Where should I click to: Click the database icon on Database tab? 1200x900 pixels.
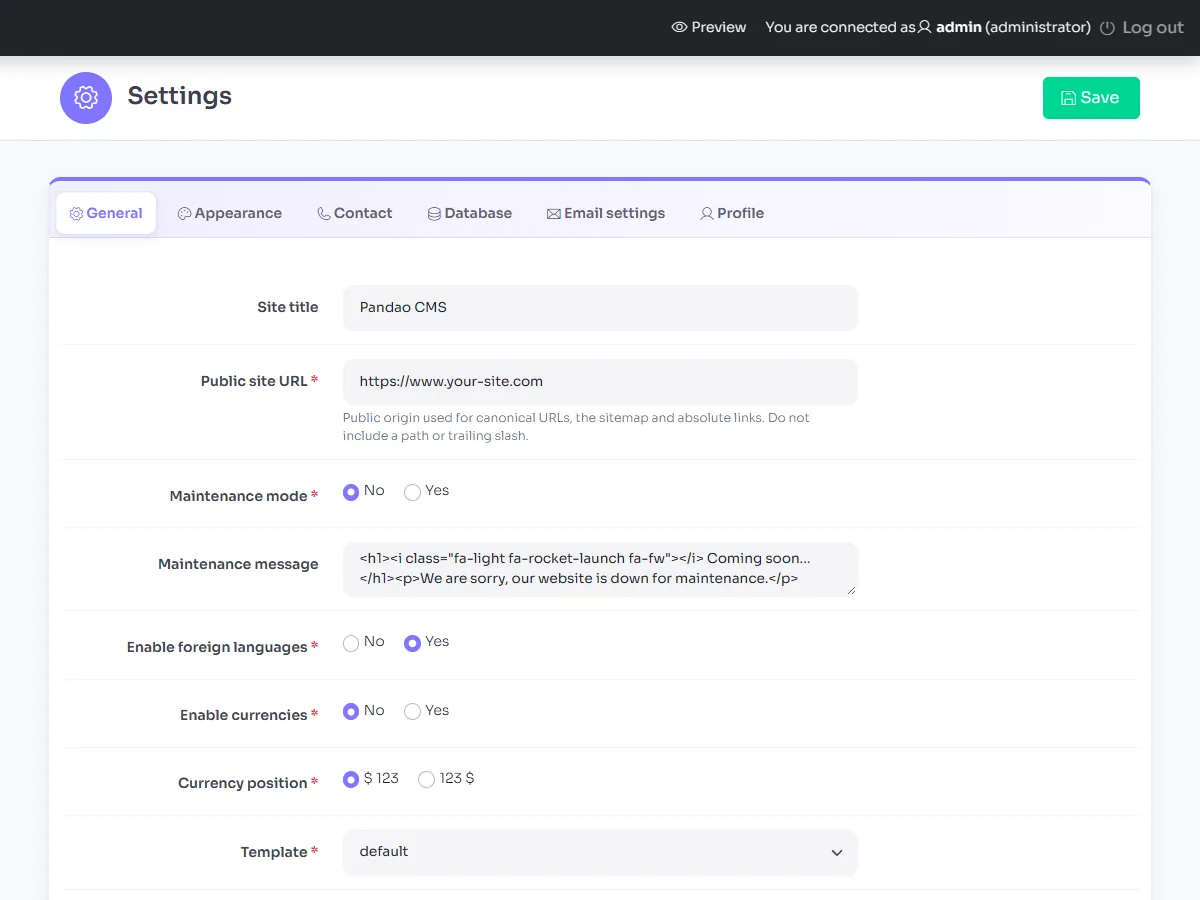434,213
